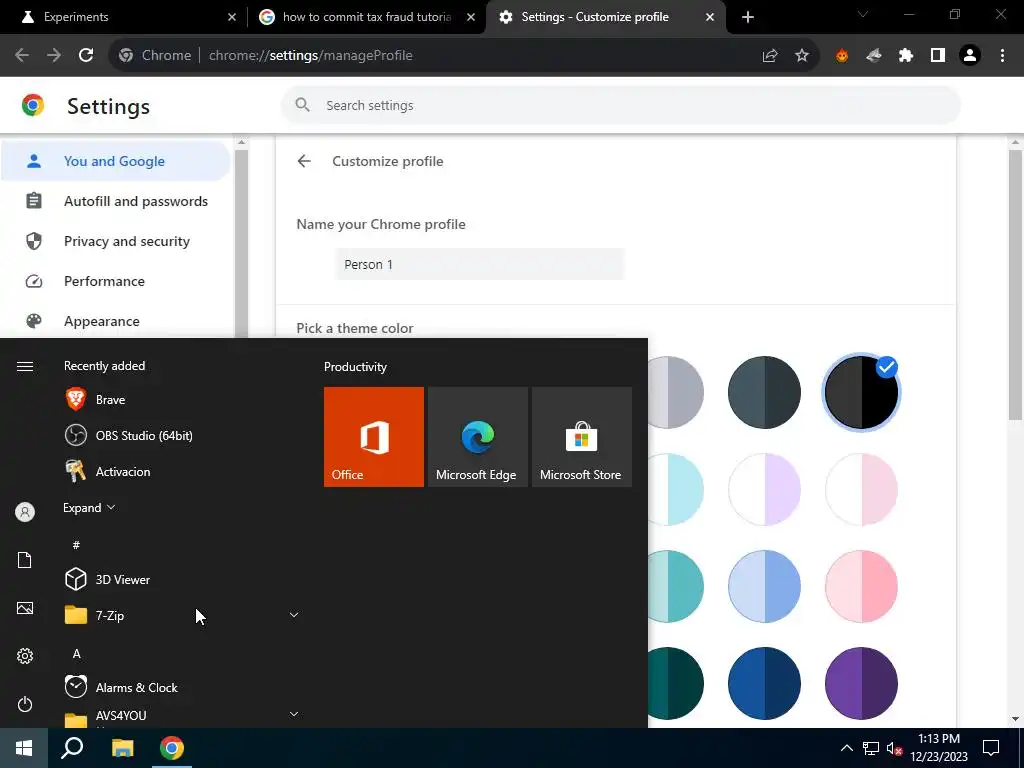The width and height of the screenshot is (1024, 768).
Task: Toggle the Chrome side panel icon
Action: pos(938,56)
